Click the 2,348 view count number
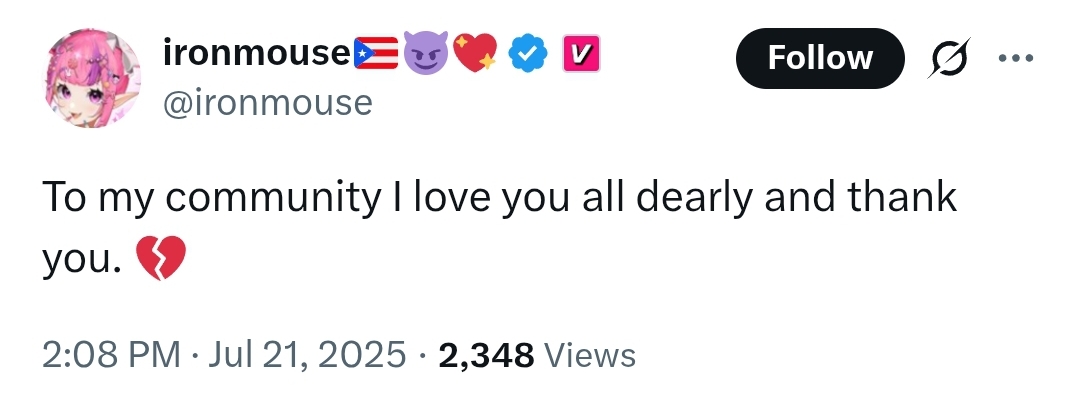1079x408 pixels. point(486,354)
